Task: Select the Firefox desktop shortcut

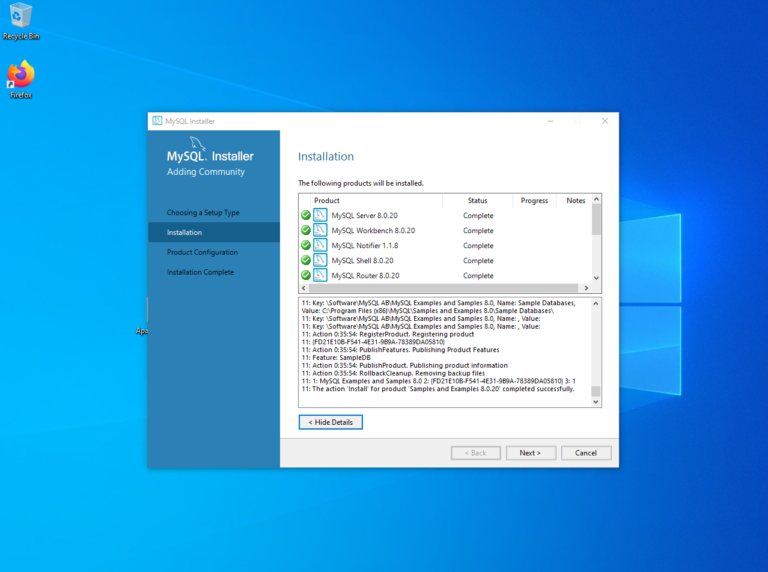Action: pyautogui.click(x=20, y=77)
